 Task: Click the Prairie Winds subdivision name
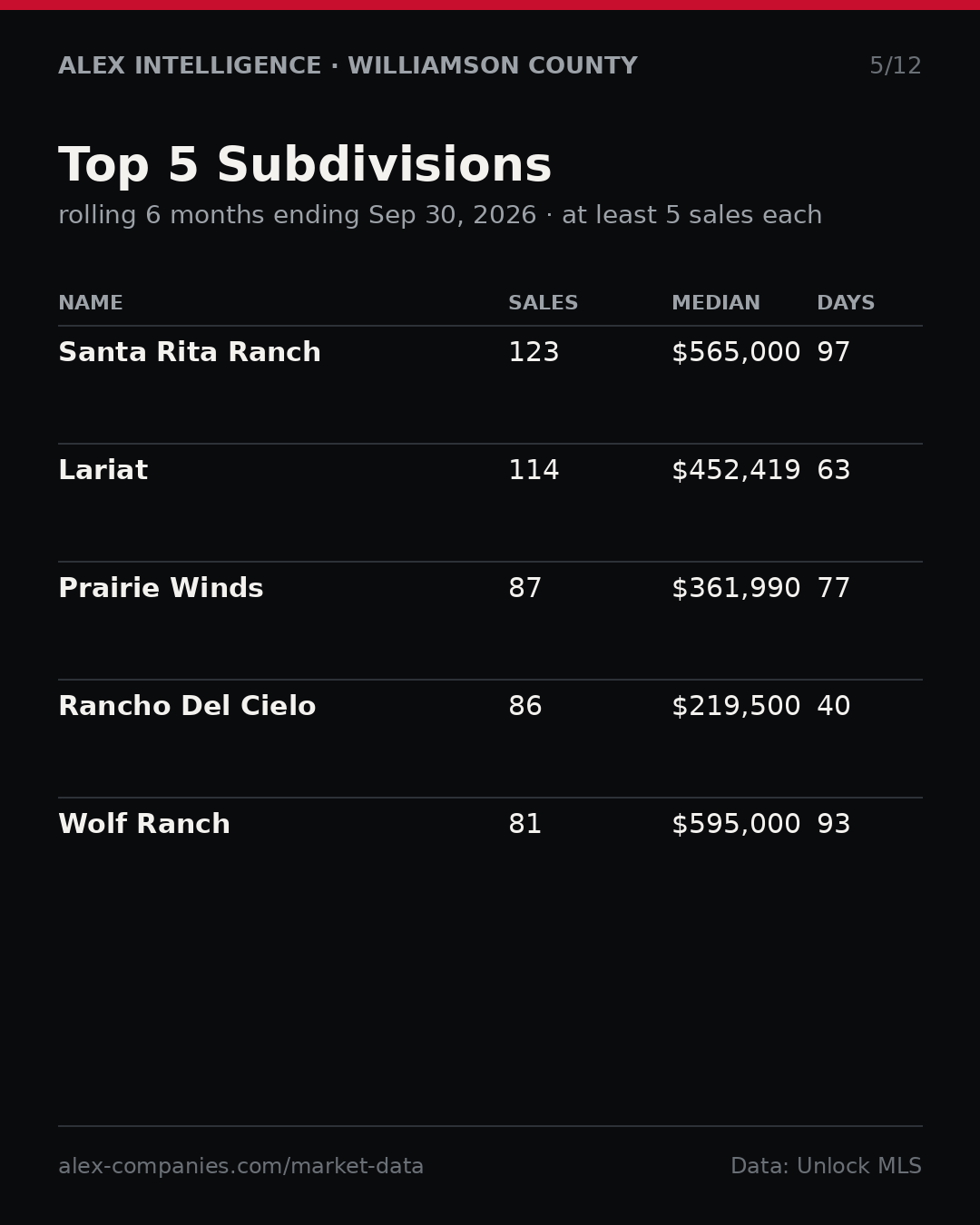161,589
